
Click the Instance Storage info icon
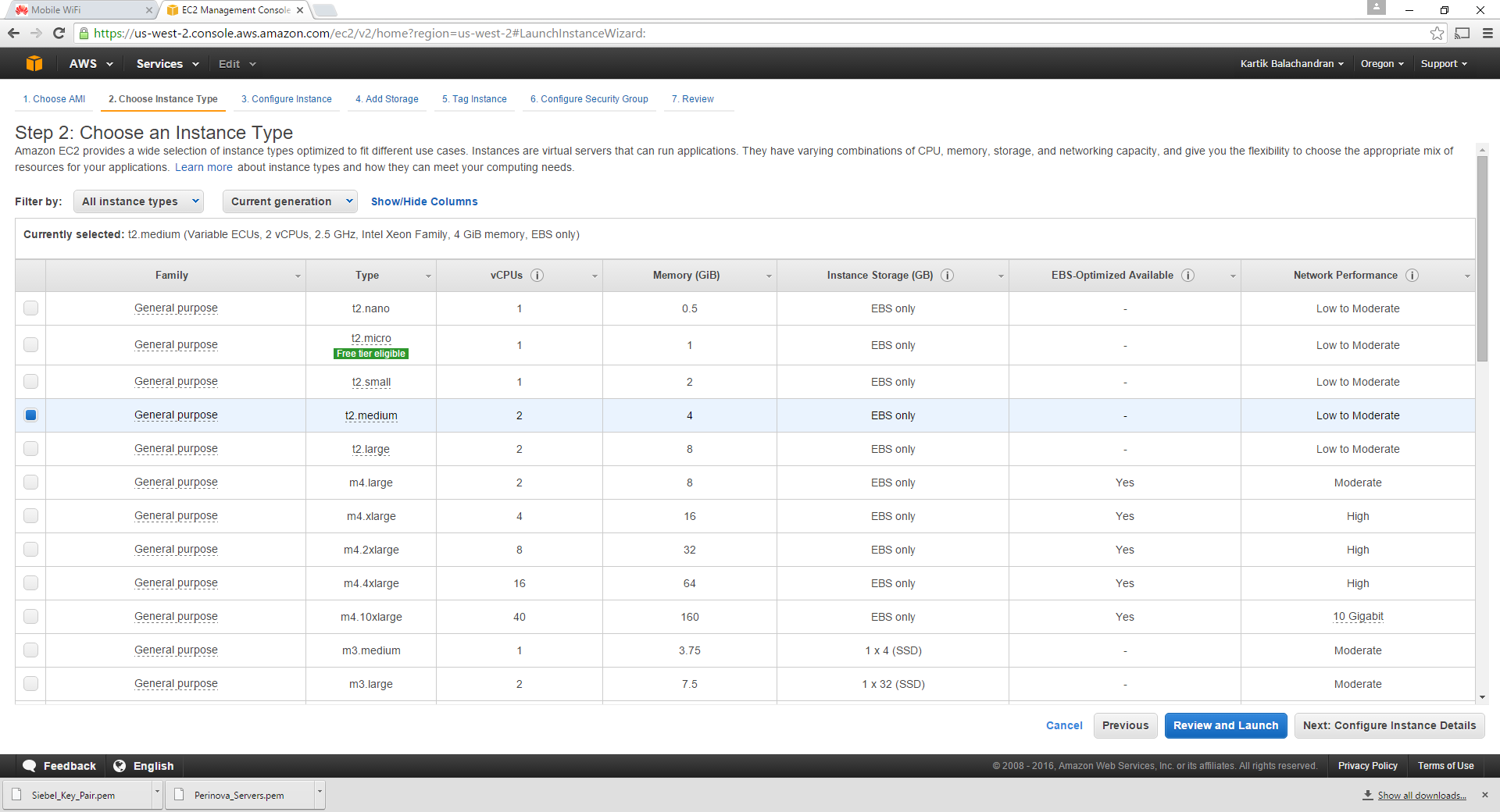pos(947,276)
